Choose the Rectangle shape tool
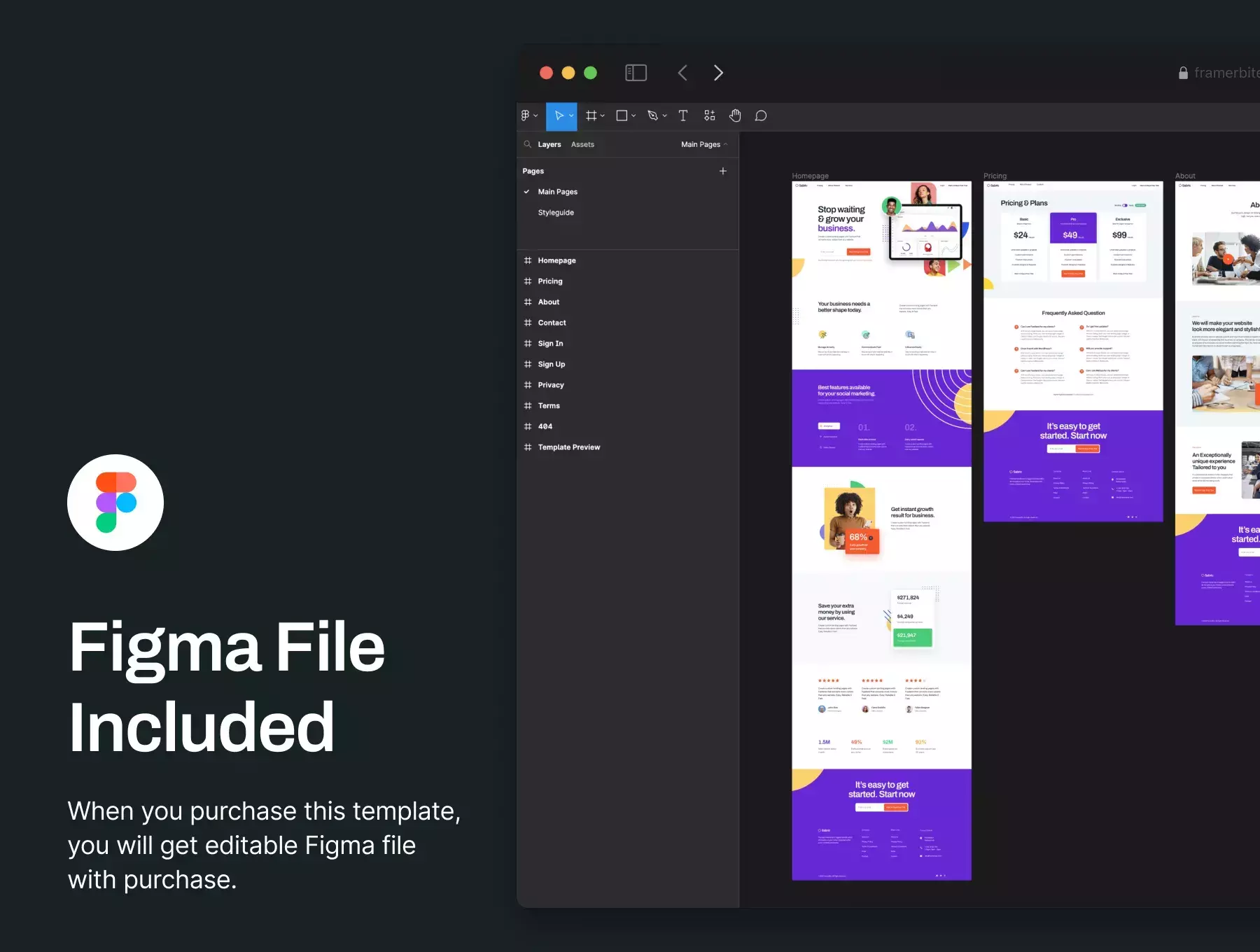This screenshot has width=1260, height=952. pos(622,116)
